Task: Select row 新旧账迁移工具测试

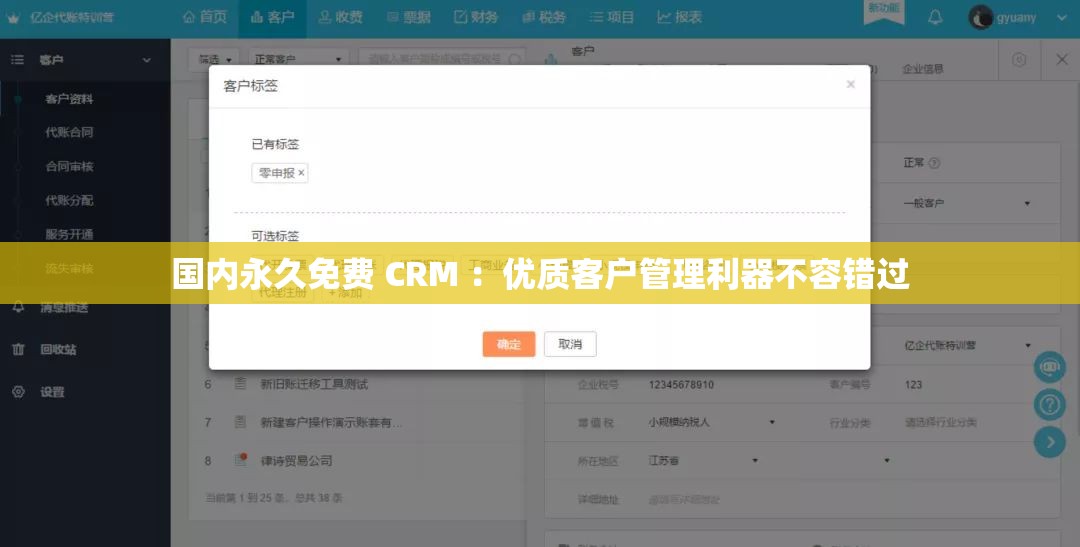Action: tap(314, 384)
